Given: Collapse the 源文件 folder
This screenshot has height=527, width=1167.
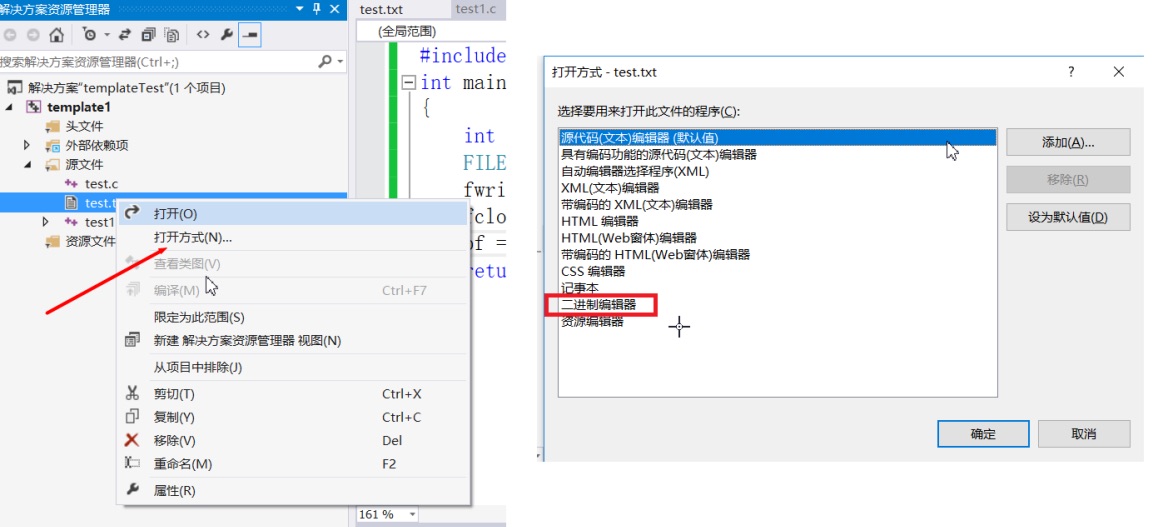Looking at the screenshot, I should 28,165.
